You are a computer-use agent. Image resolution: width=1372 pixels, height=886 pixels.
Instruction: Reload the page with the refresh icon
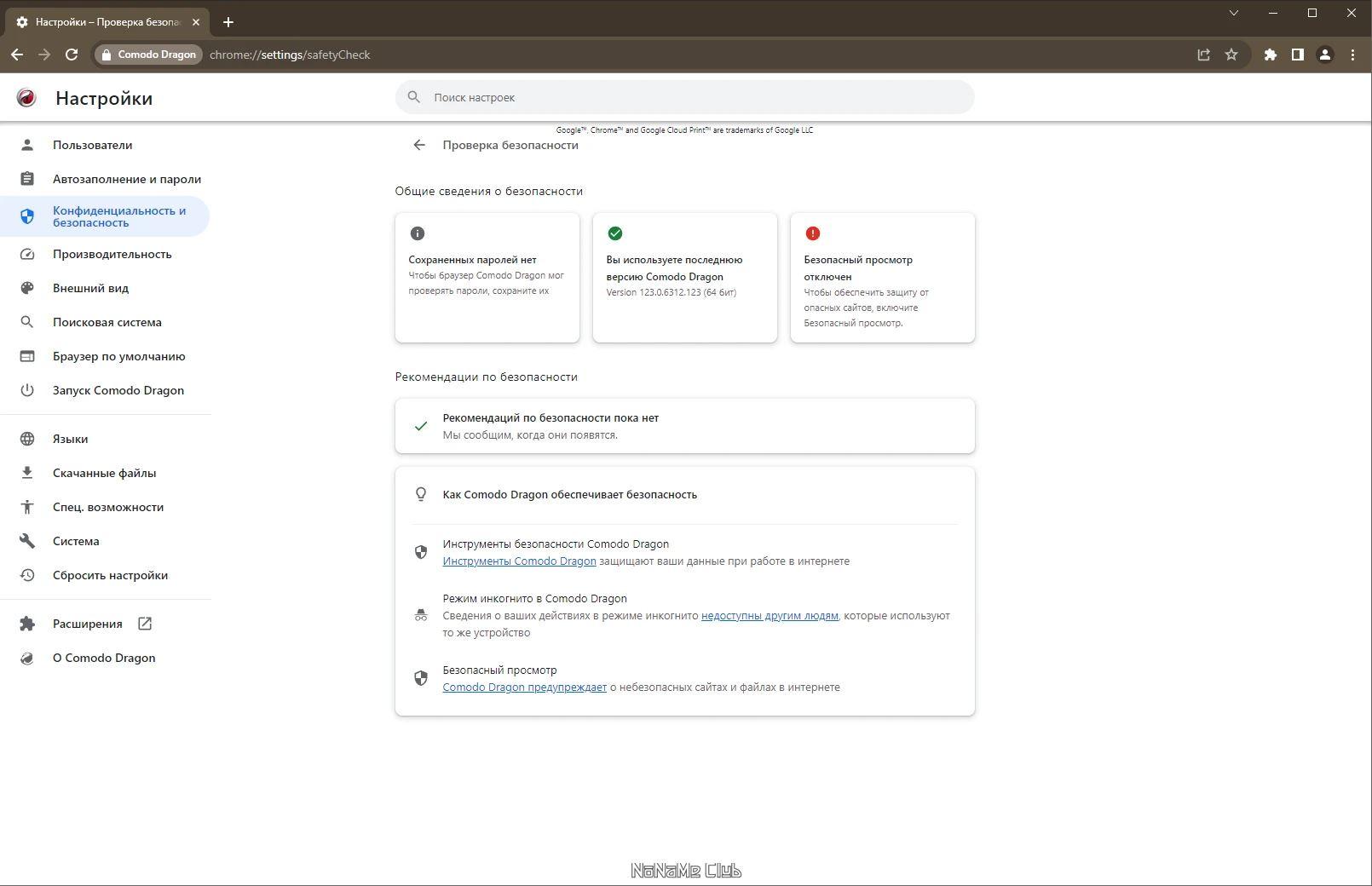click(x=72, y=55)
